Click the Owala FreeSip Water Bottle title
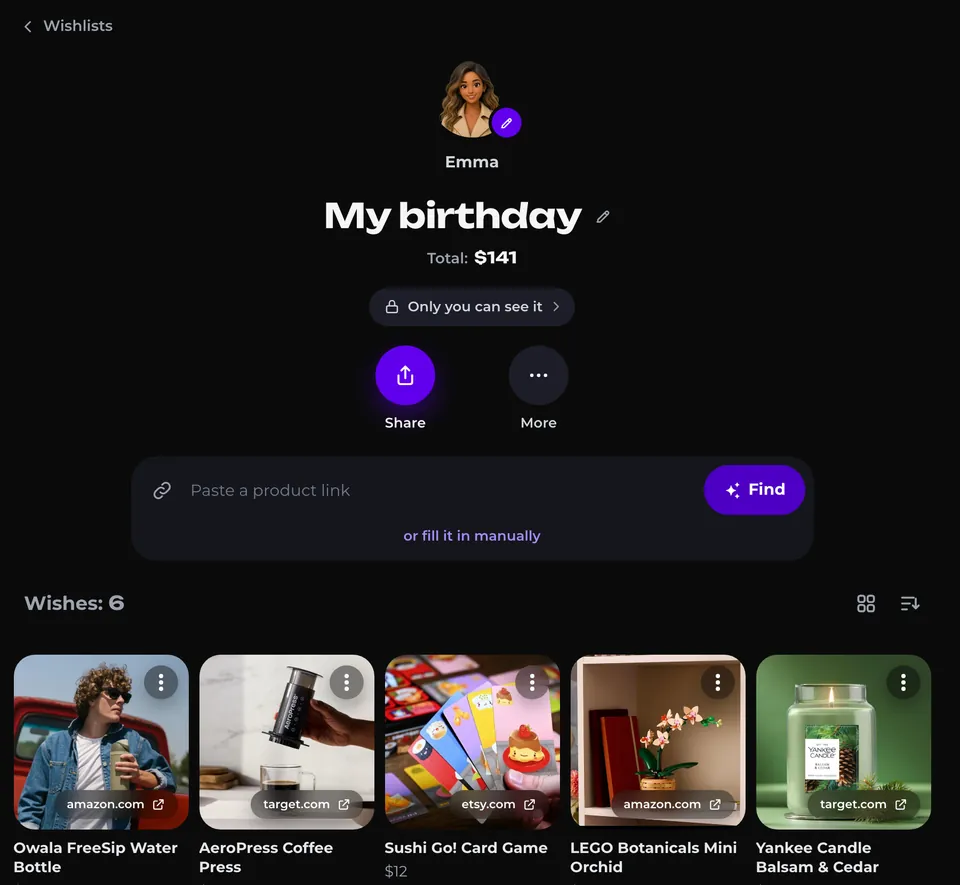960x885 pixels. (96, 857)
